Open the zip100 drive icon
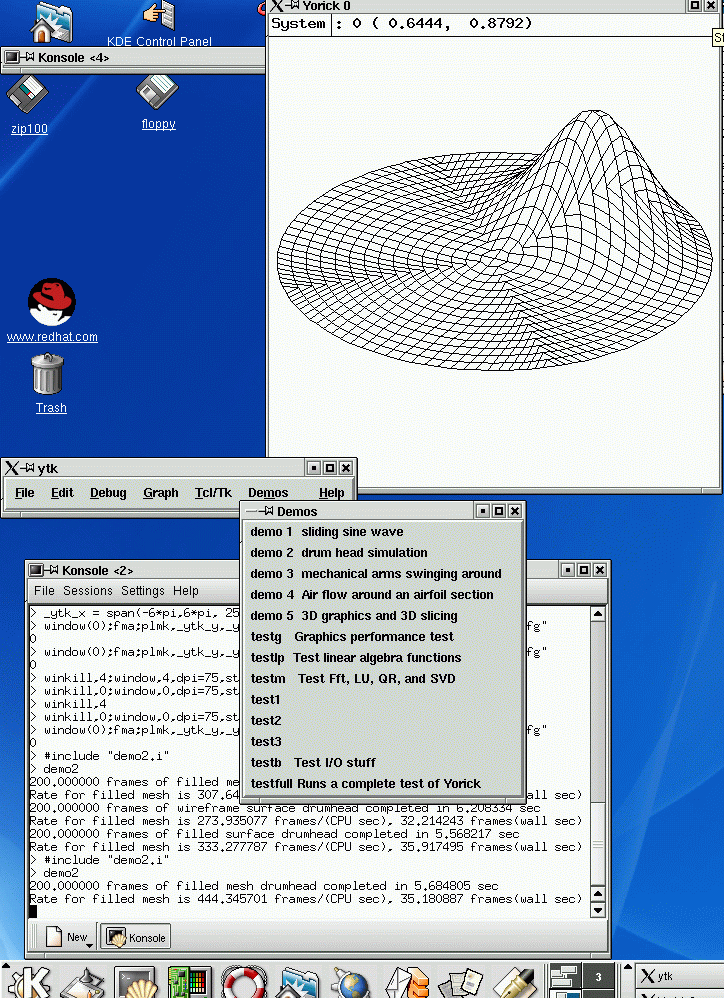The image size is (724, 998). [28, 97]
